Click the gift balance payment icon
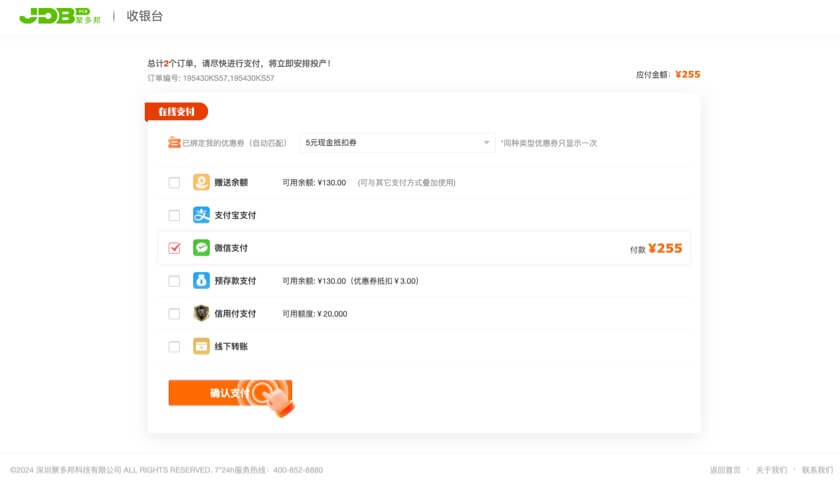The width and height of the screenshot is (840, 486). [201, 182]
